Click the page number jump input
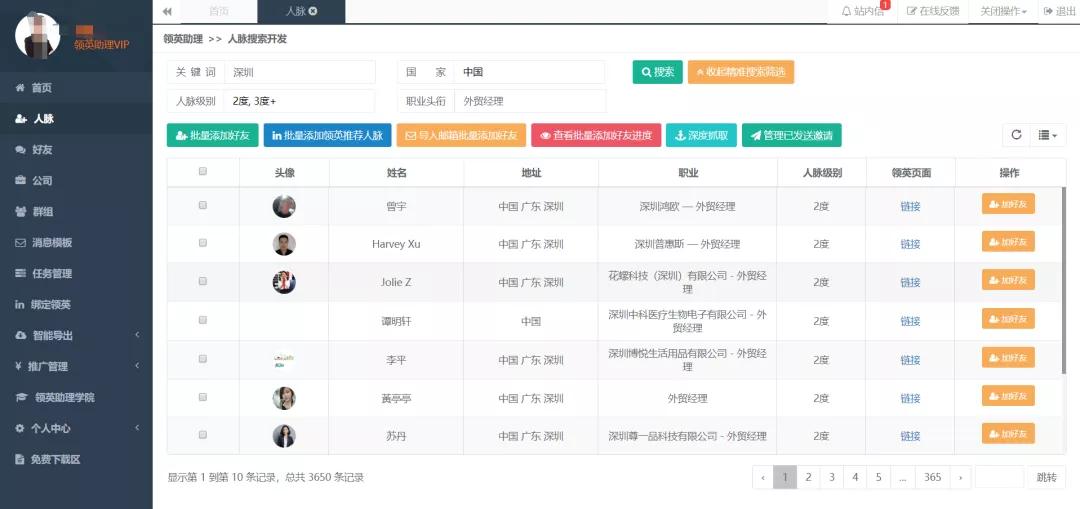This screenshot has height=509, width=1080. [999, 477]
